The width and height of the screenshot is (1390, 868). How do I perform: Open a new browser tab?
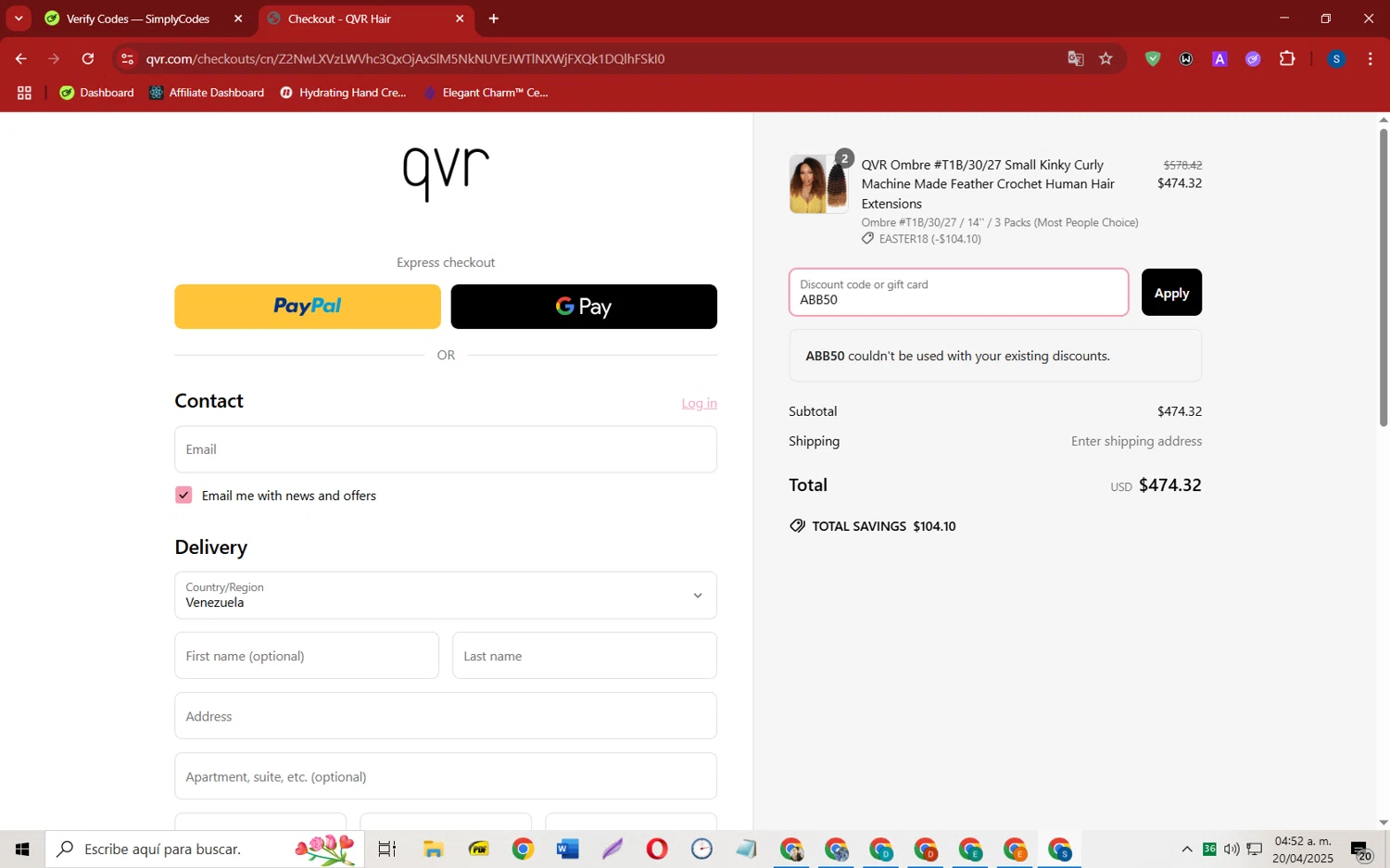coord(494,19)
